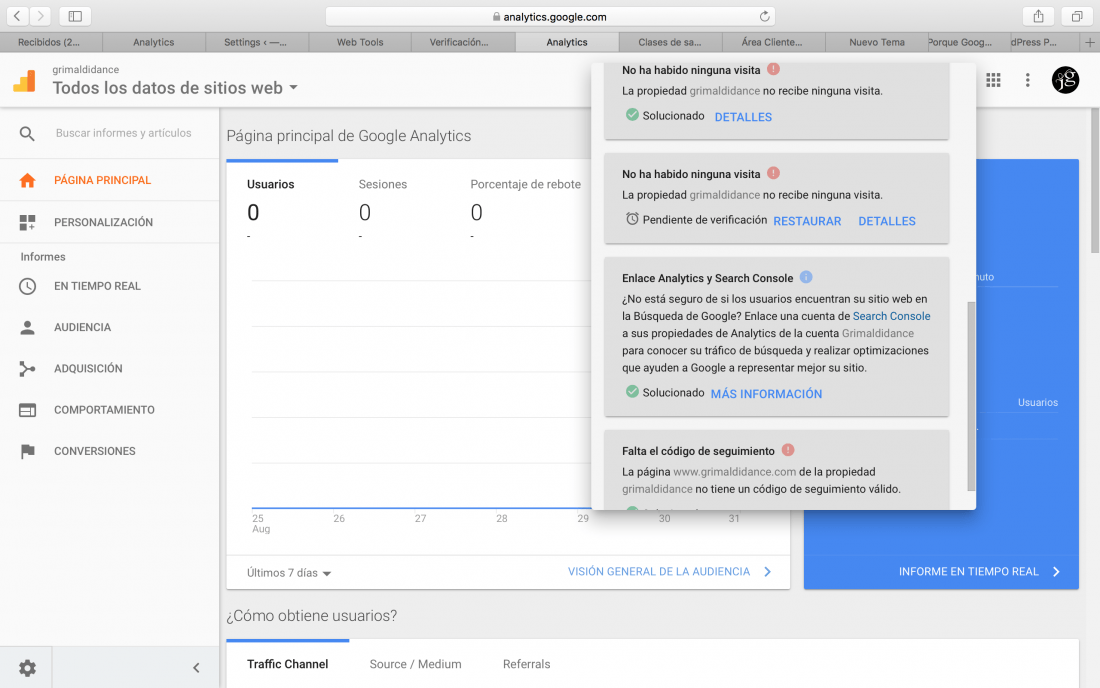Open Visión General de la Audiencia link
This screenshot has width=1100, height=688.
pyautogui.click(x=659, y=572)
